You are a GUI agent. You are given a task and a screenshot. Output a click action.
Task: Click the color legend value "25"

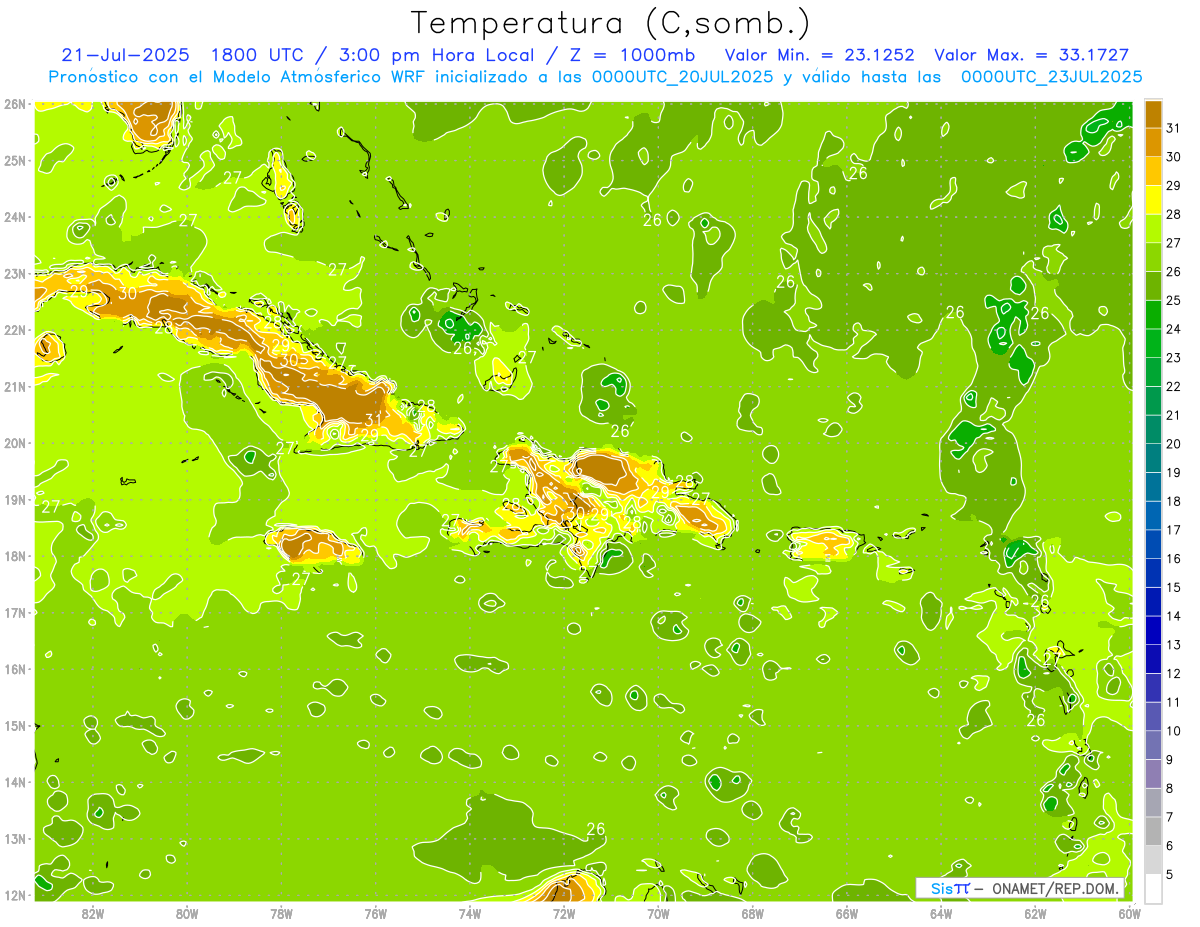click(x=1174, y=300)
